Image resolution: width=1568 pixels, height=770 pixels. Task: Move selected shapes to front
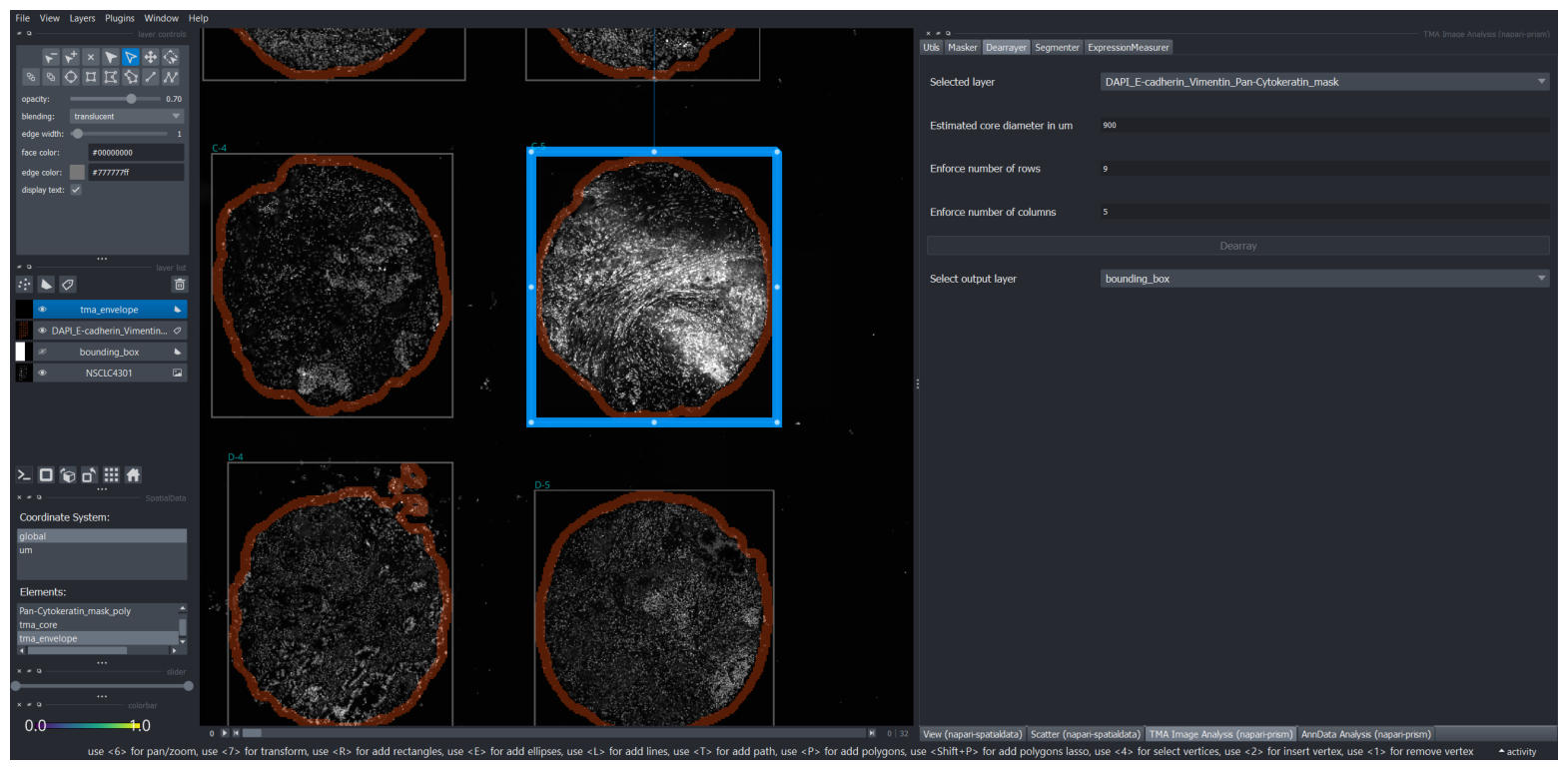point(51,77)
